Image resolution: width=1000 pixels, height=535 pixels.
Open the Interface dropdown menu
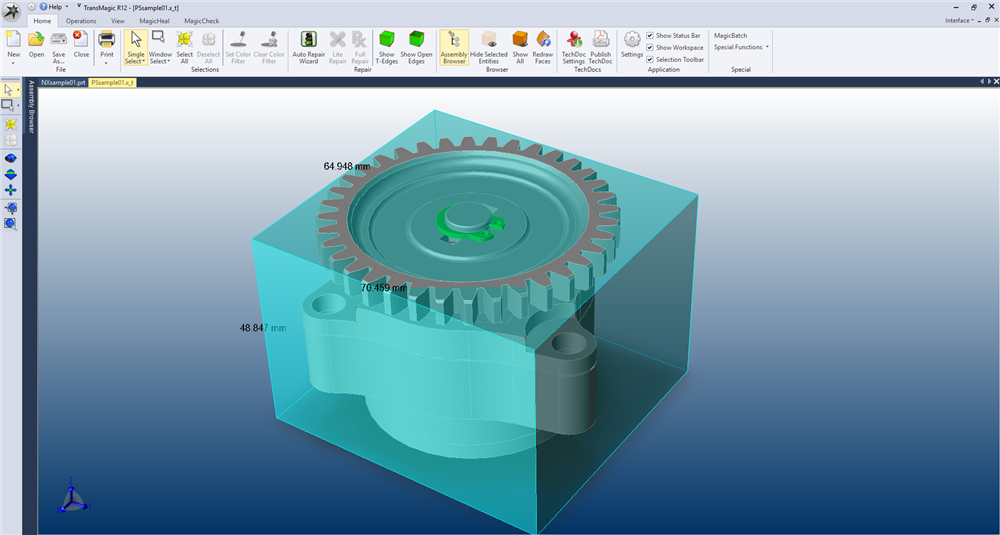(x=960, y=20)
